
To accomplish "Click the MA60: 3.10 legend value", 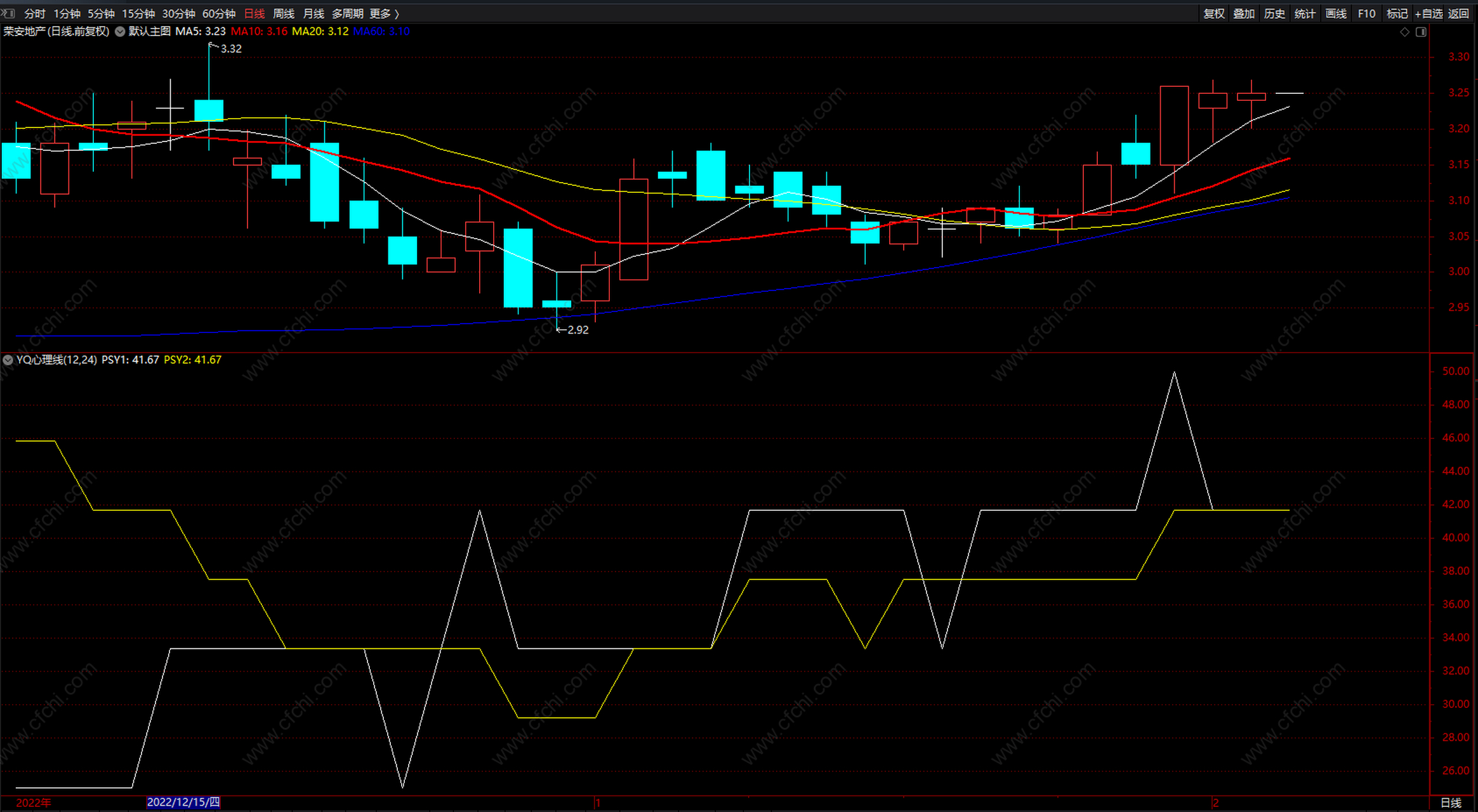I will coord(381,31).
